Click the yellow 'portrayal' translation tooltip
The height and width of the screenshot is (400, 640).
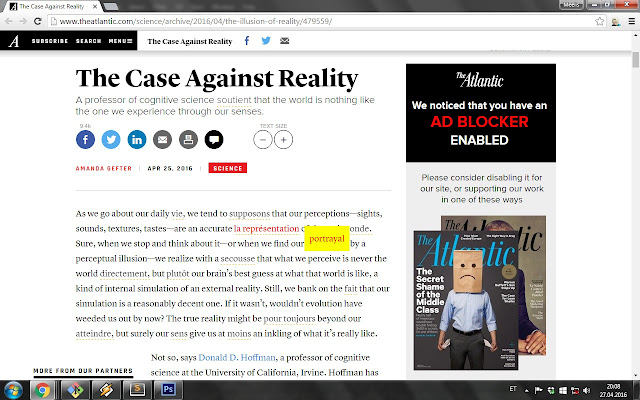tap(327, 238)
